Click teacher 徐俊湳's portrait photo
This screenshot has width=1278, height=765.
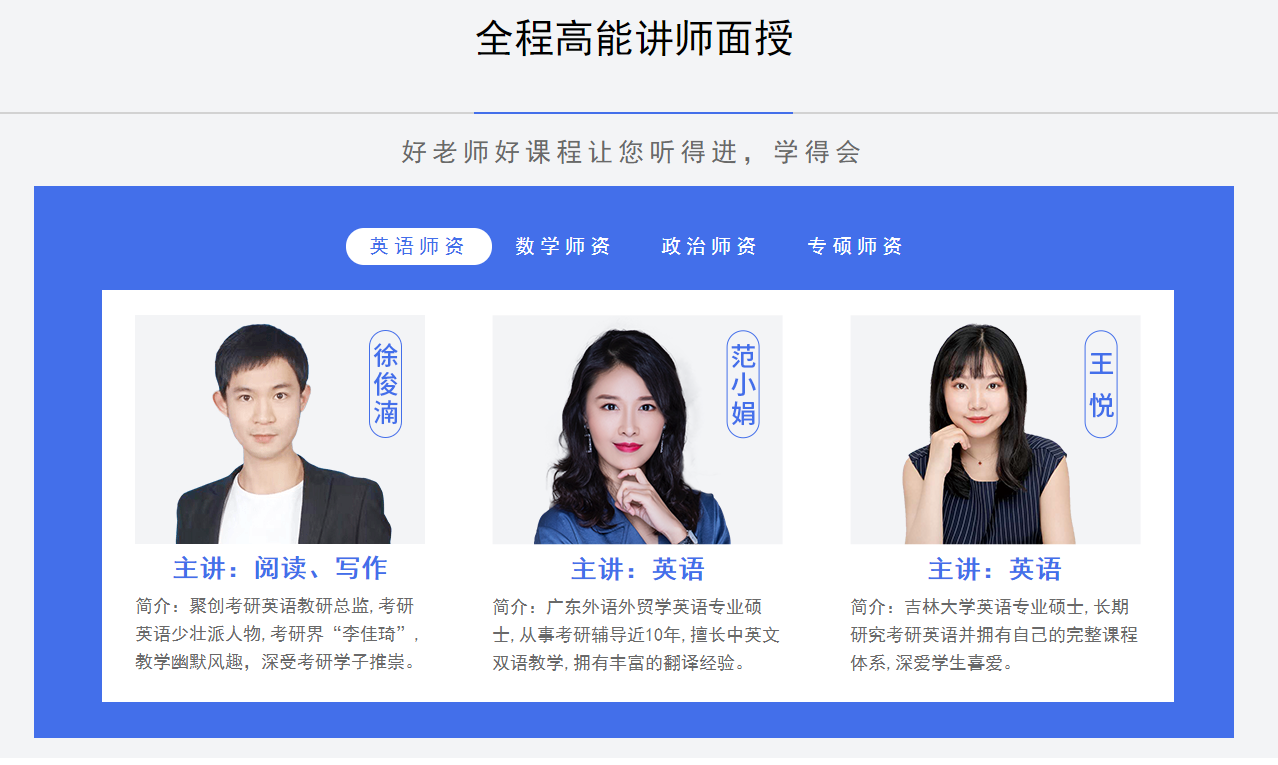[x=280, y=430]
